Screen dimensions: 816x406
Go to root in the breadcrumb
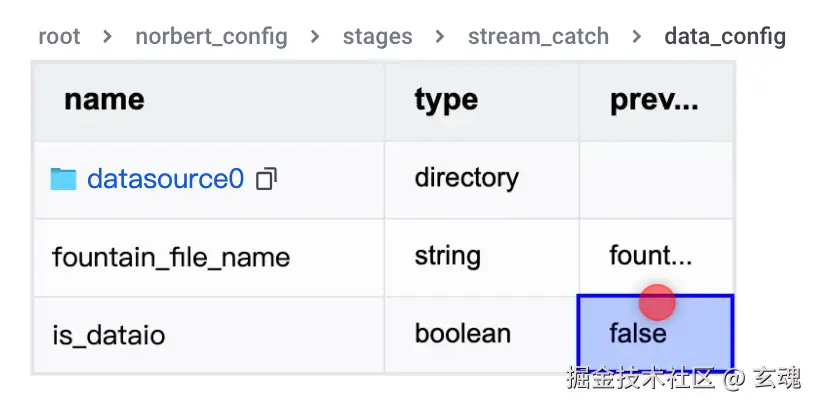59,37
